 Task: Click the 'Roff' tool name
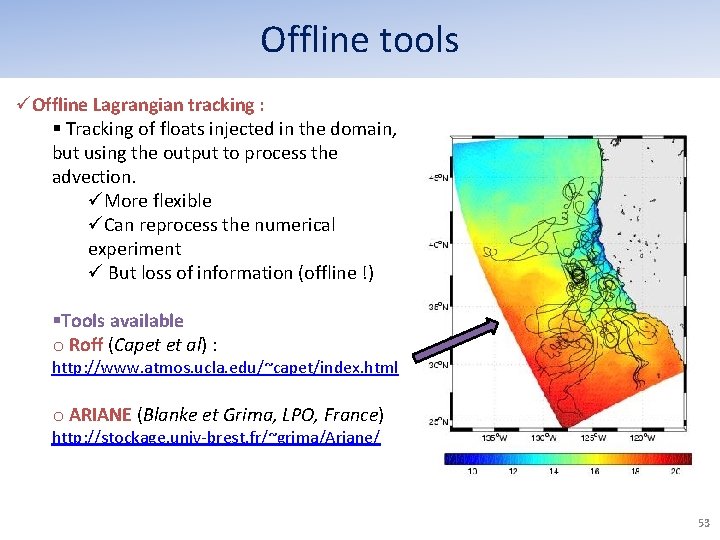pos(85,344)
